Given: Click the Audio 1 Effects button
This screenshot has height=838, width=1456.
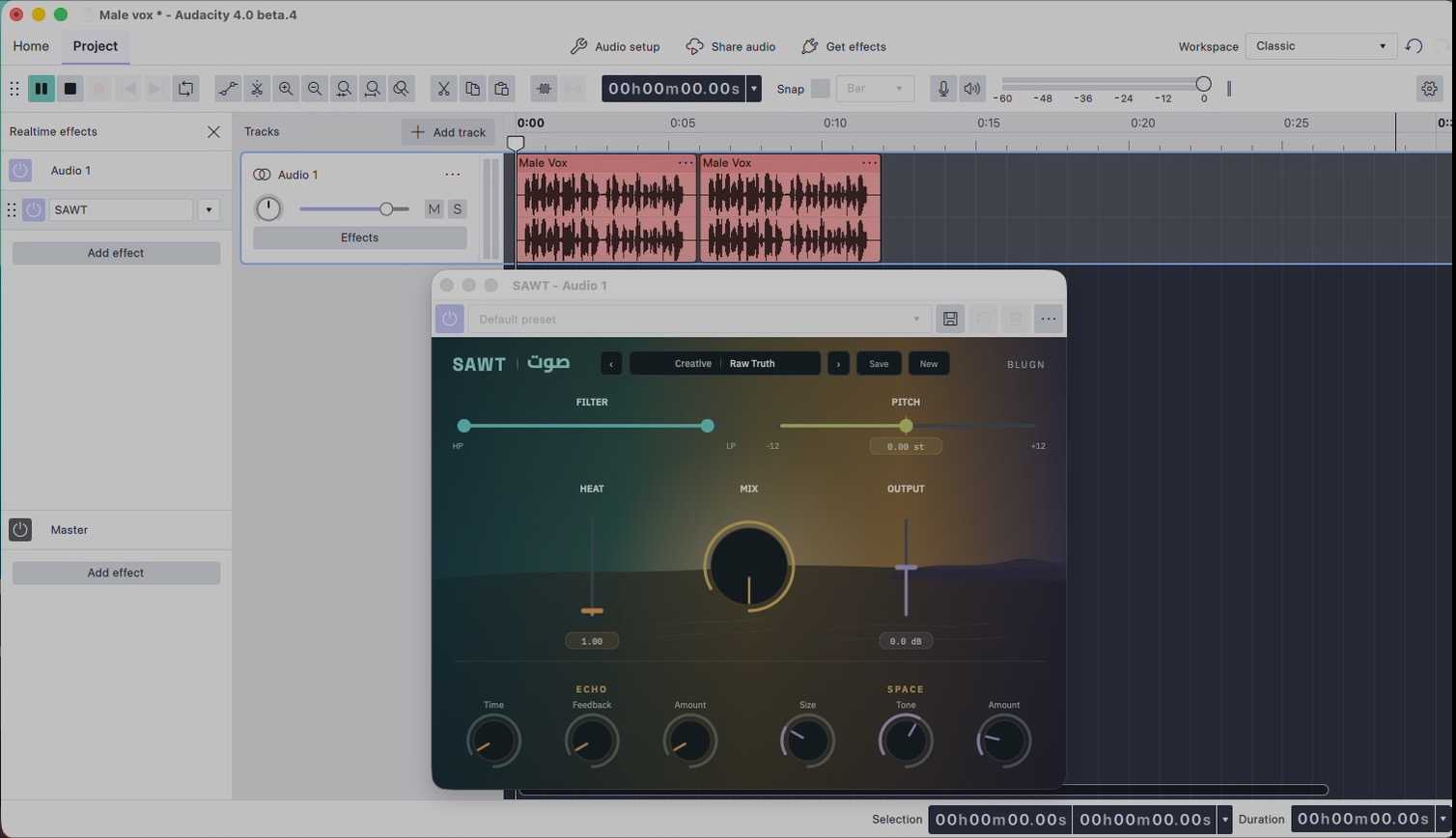Looking at the screenshot, I should point(359,237).
